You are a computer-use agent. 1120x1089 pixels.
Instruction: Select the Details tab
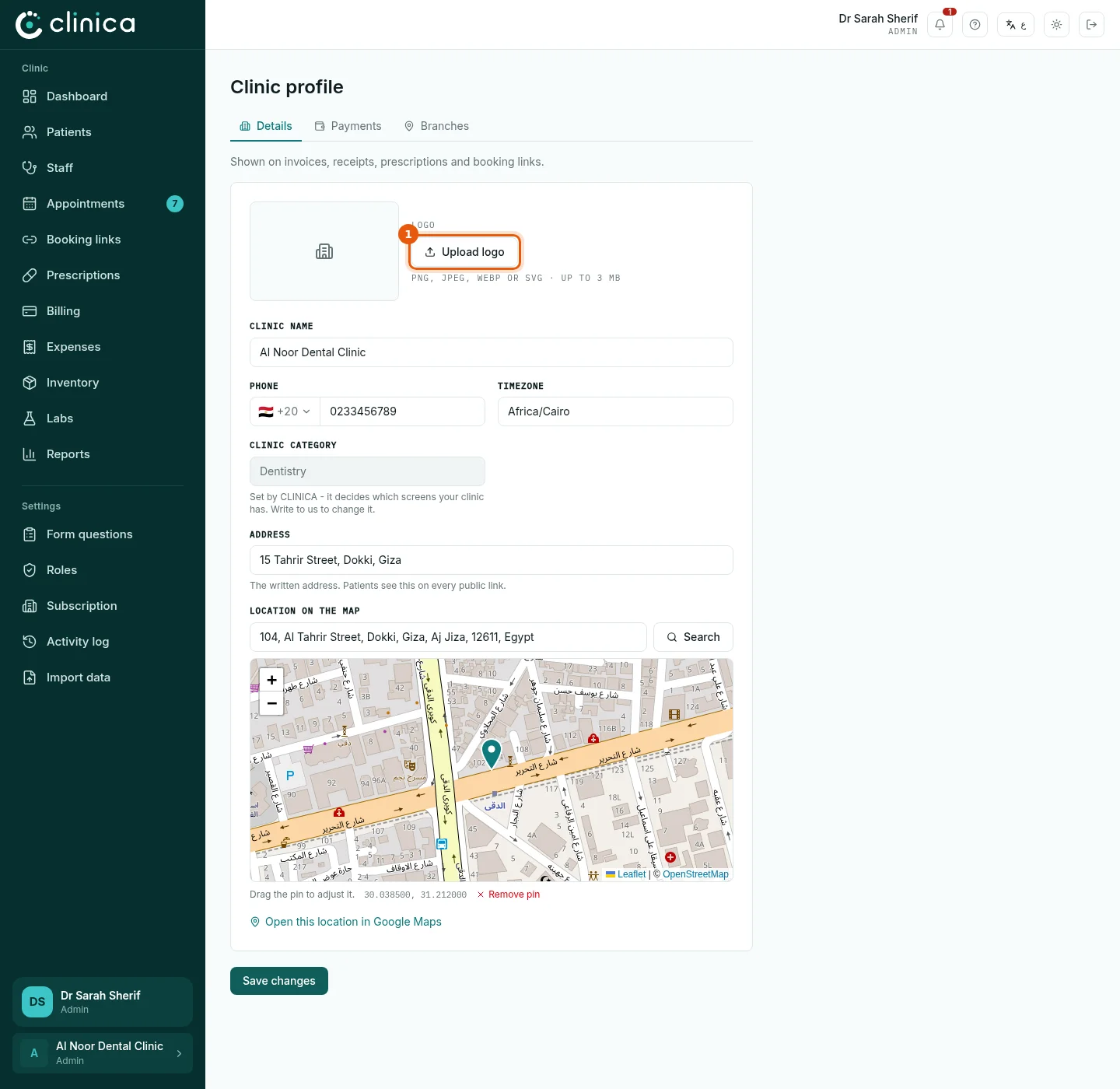(266, 126)
